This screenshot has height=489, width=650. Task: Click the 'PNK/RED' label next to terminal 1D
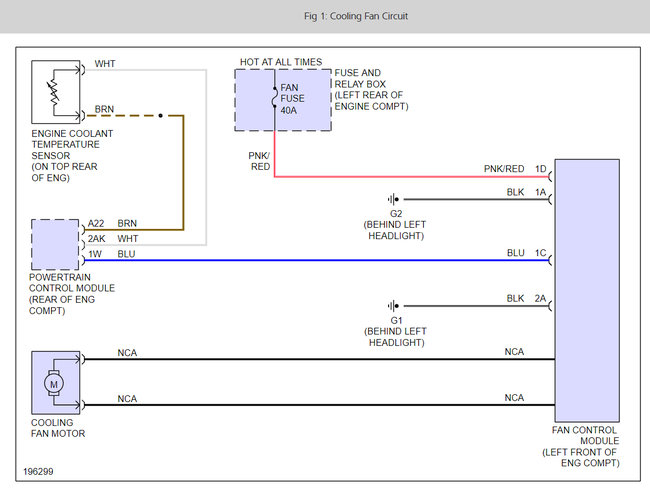click(x=504, y=169)
